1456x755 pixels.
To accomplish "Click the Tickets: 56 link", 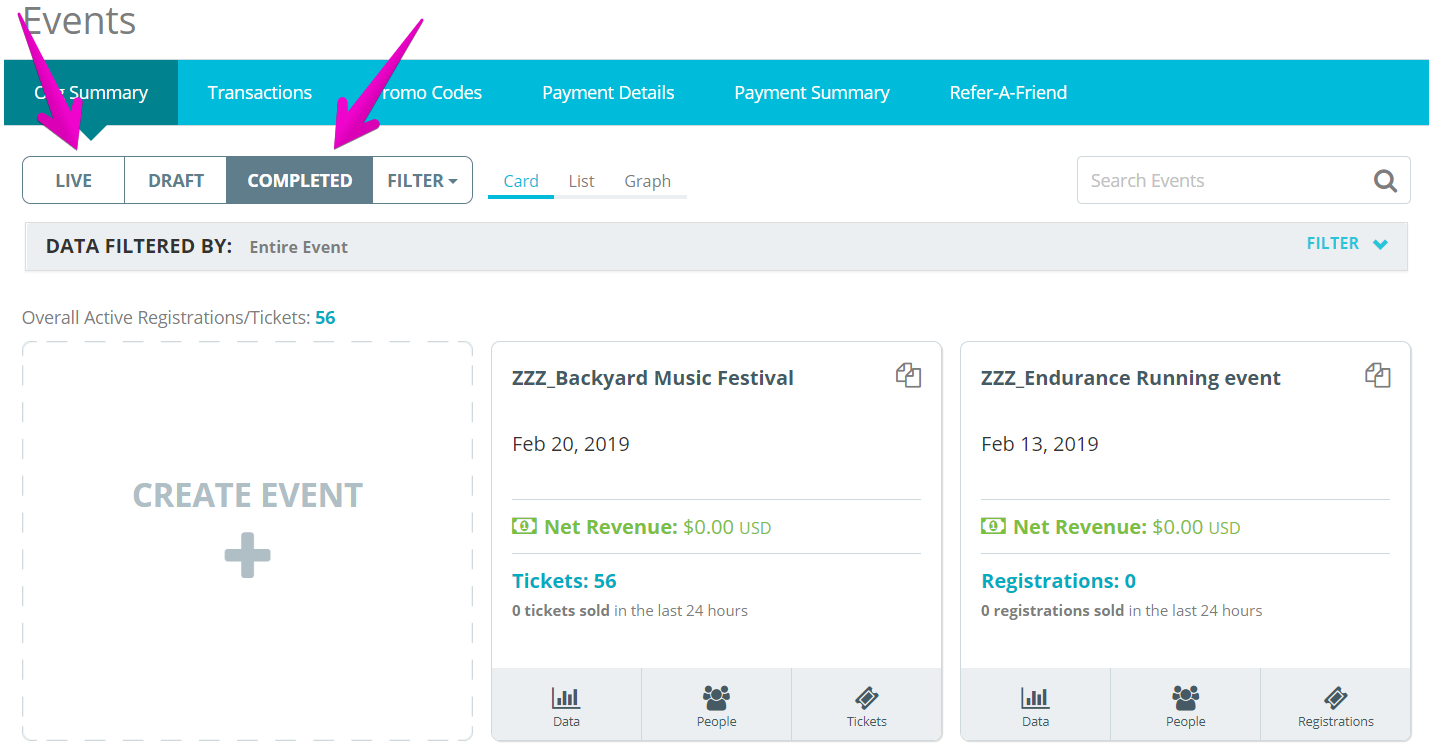I will click(x=564, y=581).
